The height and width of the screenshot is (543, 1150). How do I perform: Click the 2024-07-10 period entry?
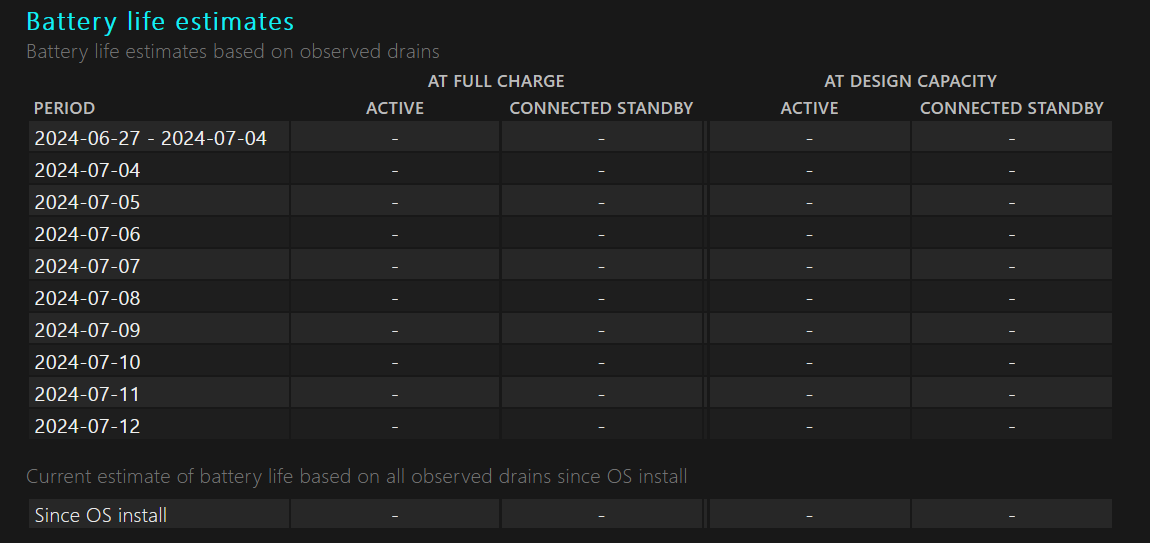pyautogui.click(x=88, y=362)
